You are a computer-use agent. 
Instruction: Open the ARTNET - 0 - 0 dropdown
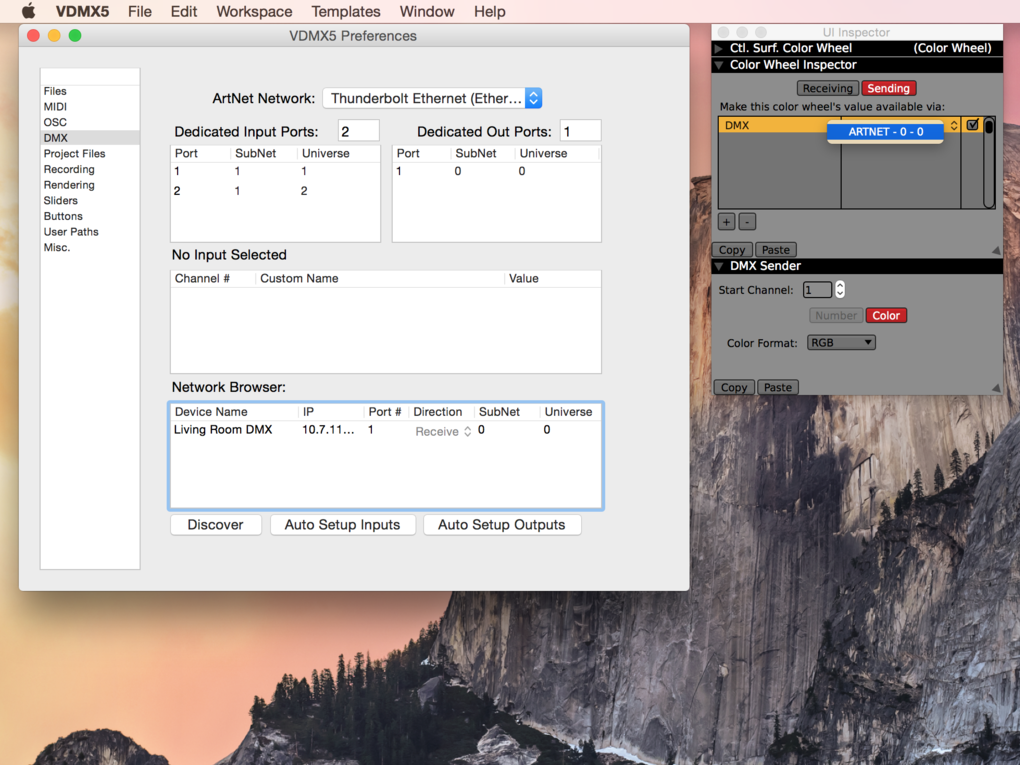click(x=885, y=131)
